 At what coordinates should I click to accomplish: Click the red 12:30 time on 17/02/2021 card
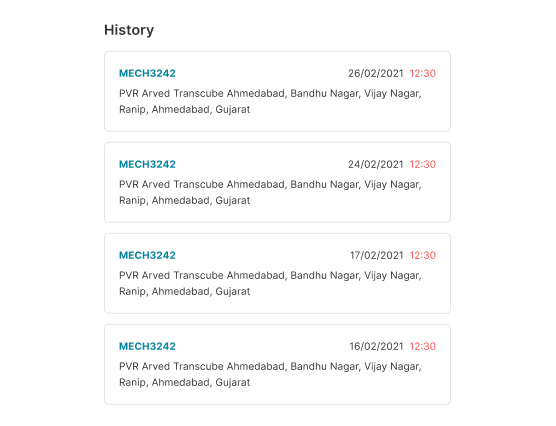tap(423, 255)
